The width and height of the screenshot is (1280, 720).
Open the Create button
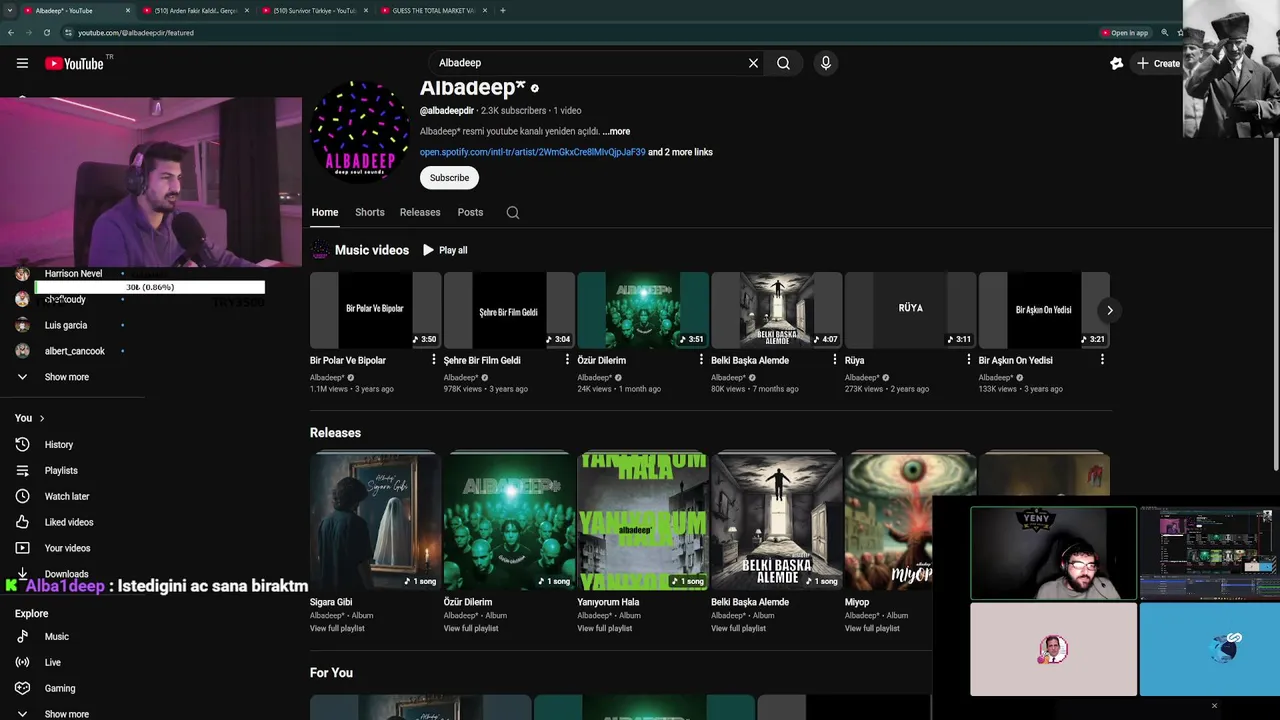(1158, 63)
